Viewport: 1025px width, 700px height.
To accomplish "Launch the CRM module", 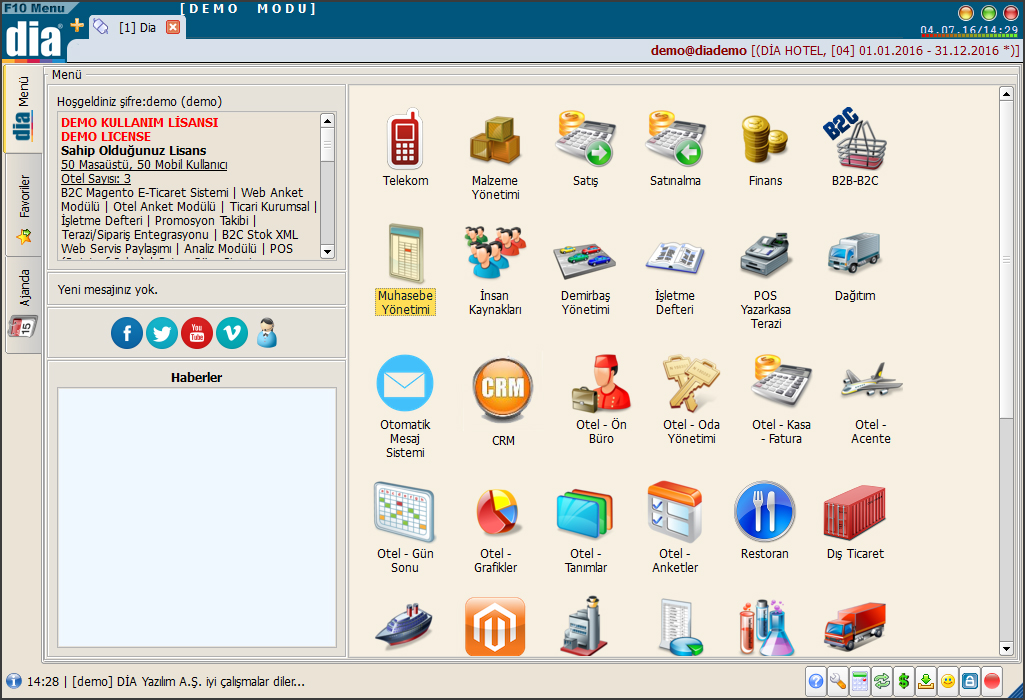I will click(503, 402).
